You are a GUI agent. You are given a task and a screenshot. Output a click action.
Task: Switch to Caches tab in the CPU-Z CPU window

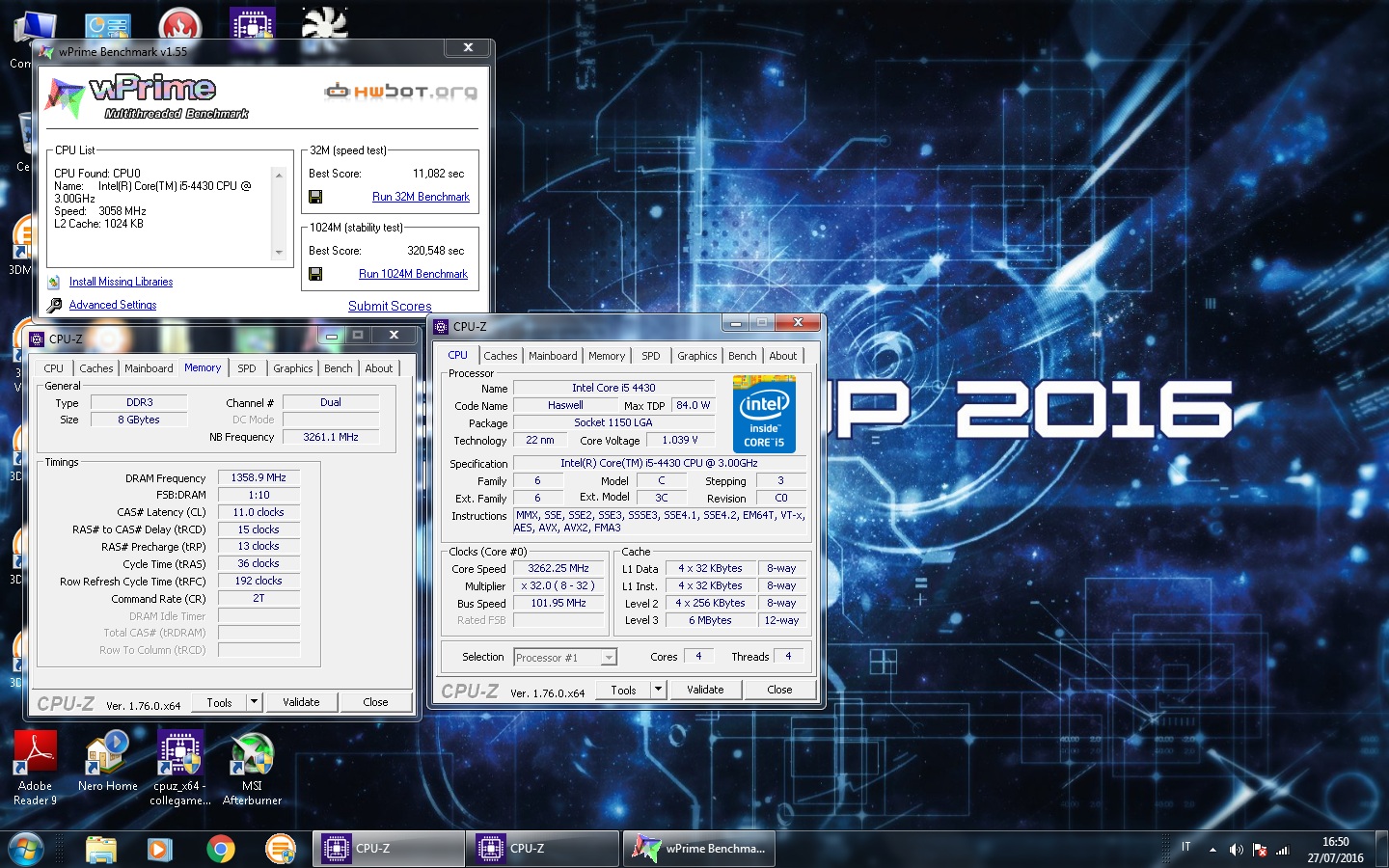[x=501, y=356]
